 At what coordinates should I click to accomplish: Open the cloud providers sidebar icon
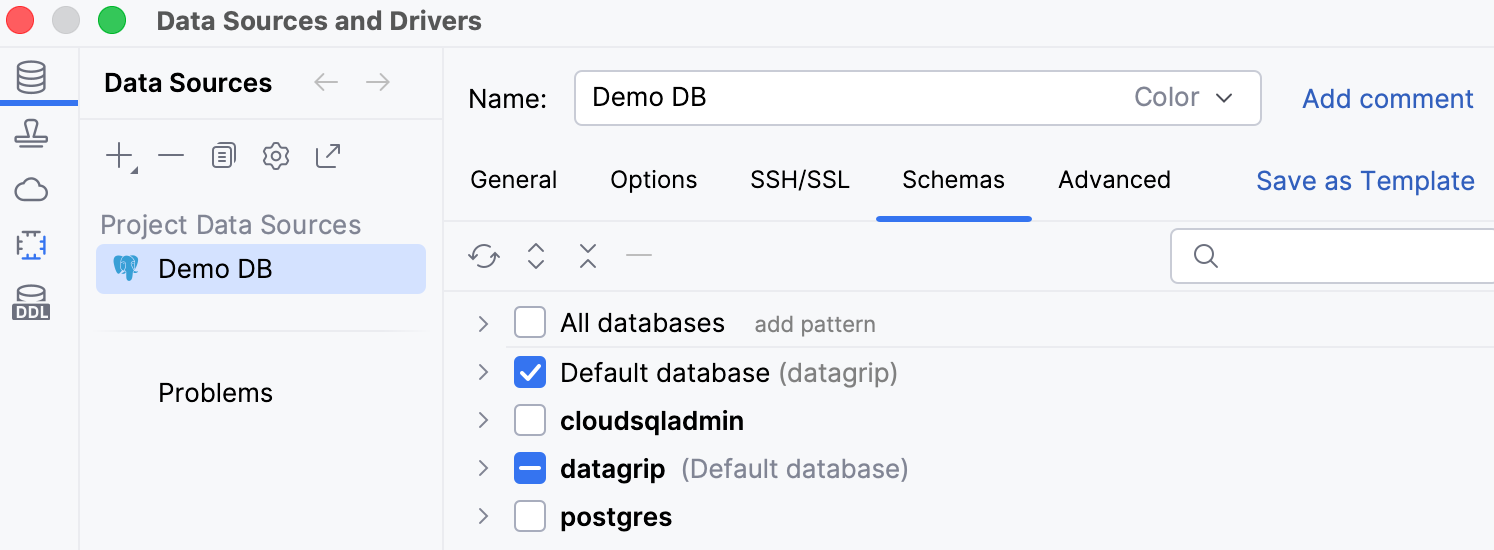point(31,189)
